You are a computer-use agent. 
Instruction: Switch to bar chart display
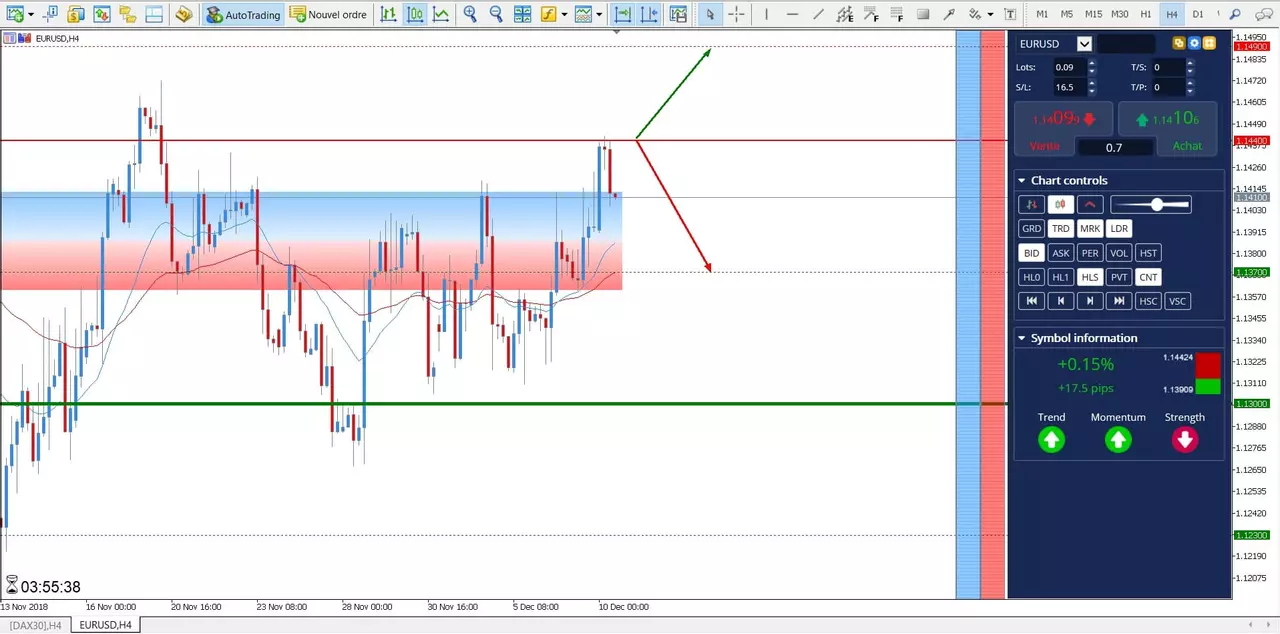(388, 14)
